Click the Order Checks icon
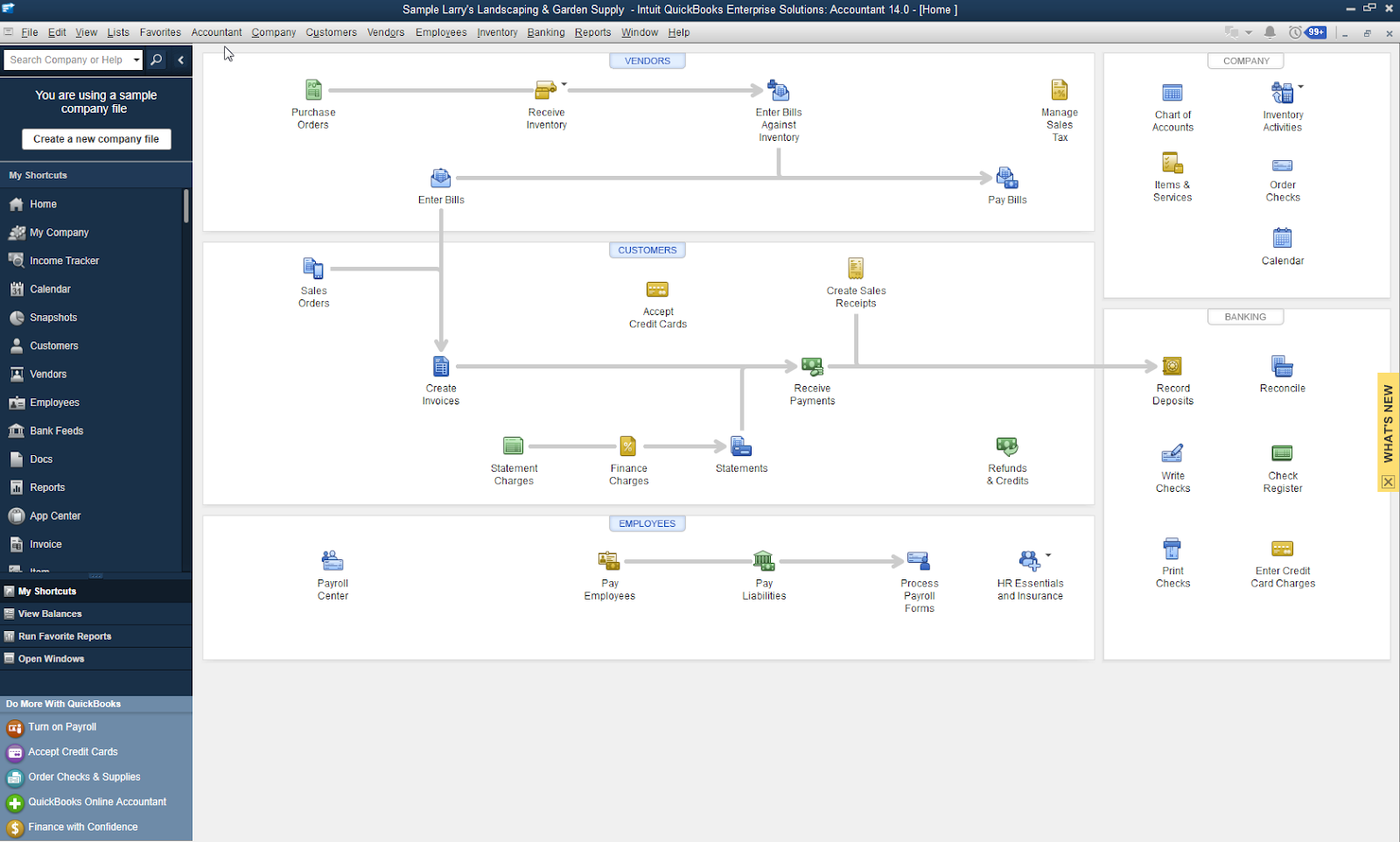This screenshot has height=842, width=1400. coord(1283,165)
